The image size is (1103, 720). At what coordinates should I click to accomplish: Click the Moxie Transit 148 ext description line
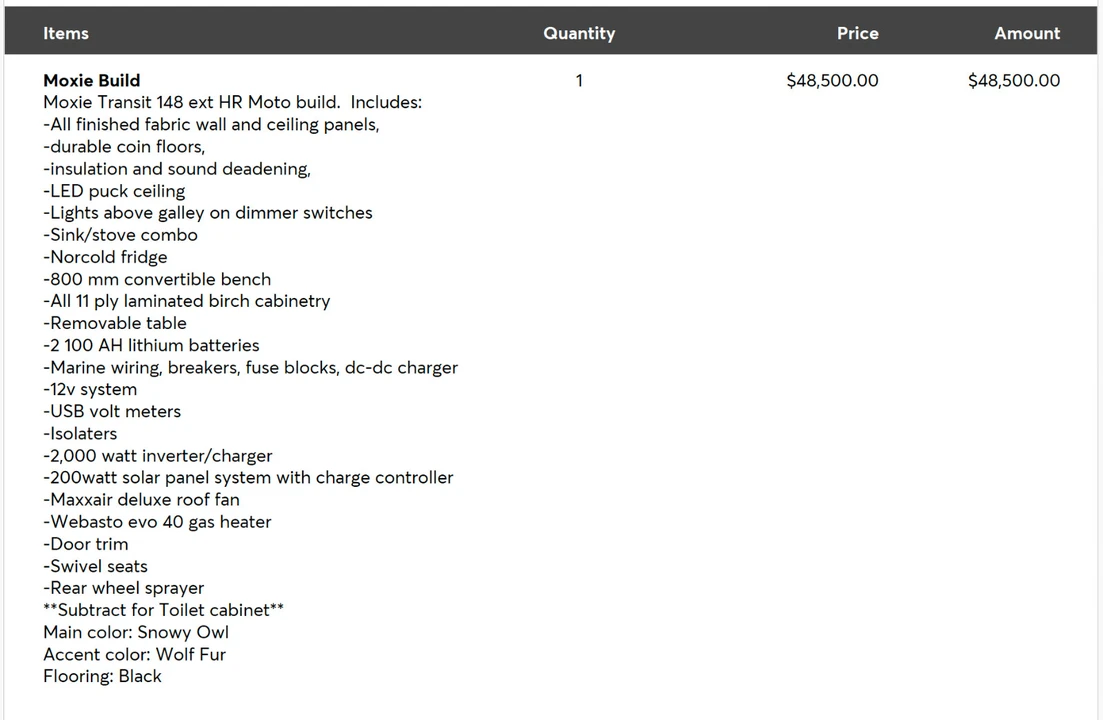[232, 102]
